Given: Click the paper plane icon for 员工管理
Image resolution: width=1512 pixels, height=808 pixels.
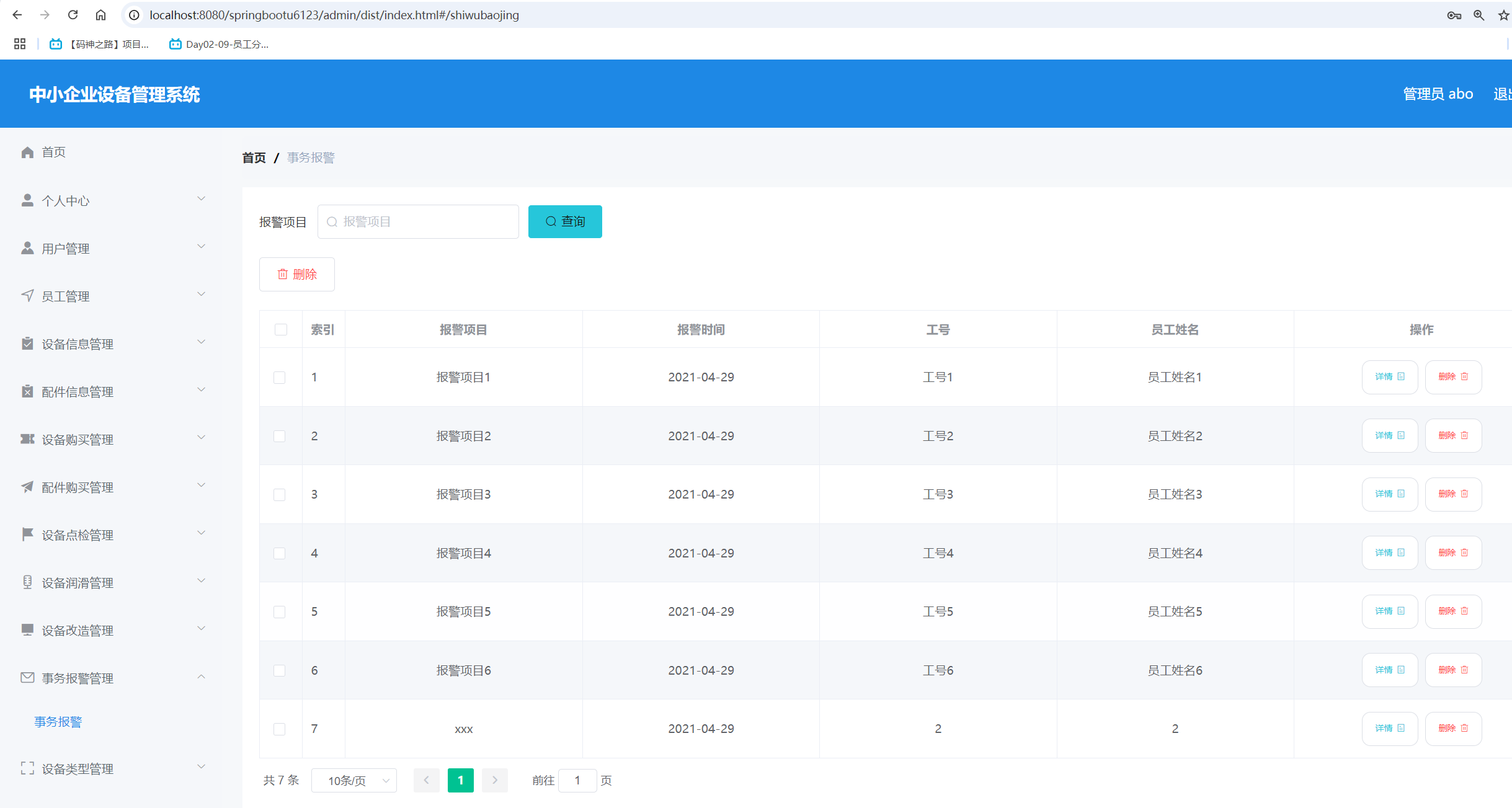Looking at the screenshot, I should (27, 296).
